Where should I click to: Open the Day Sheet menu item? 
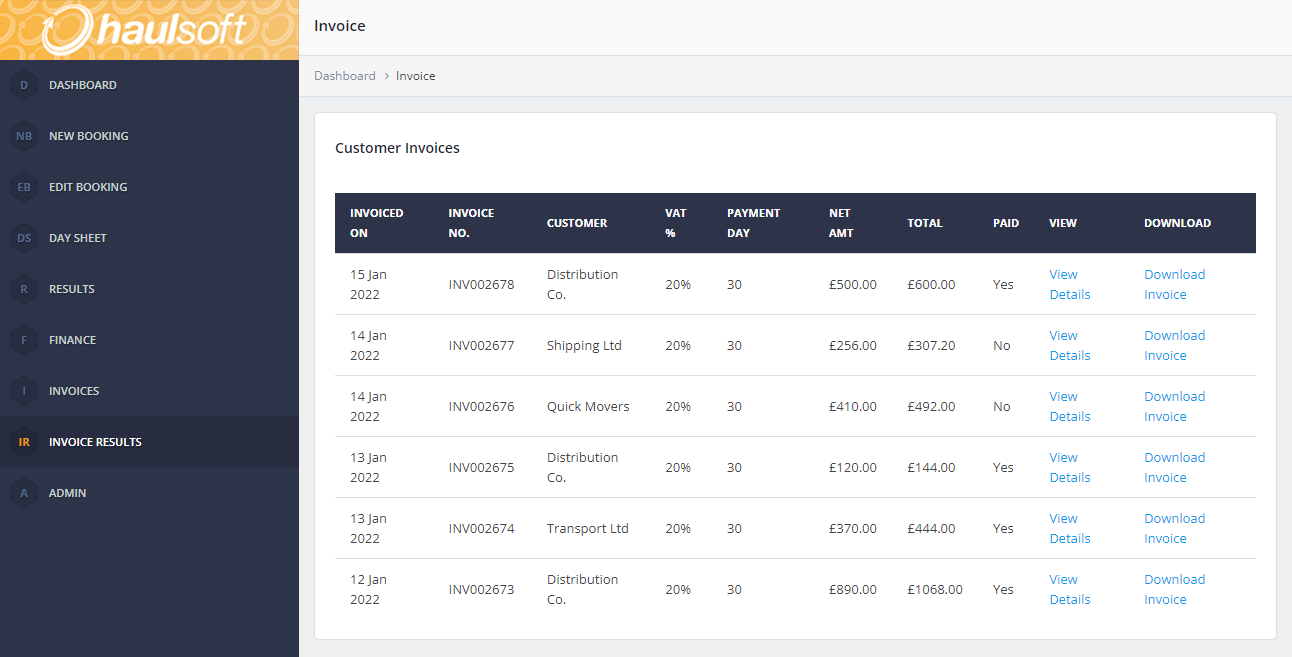click(x=78, y=238)
